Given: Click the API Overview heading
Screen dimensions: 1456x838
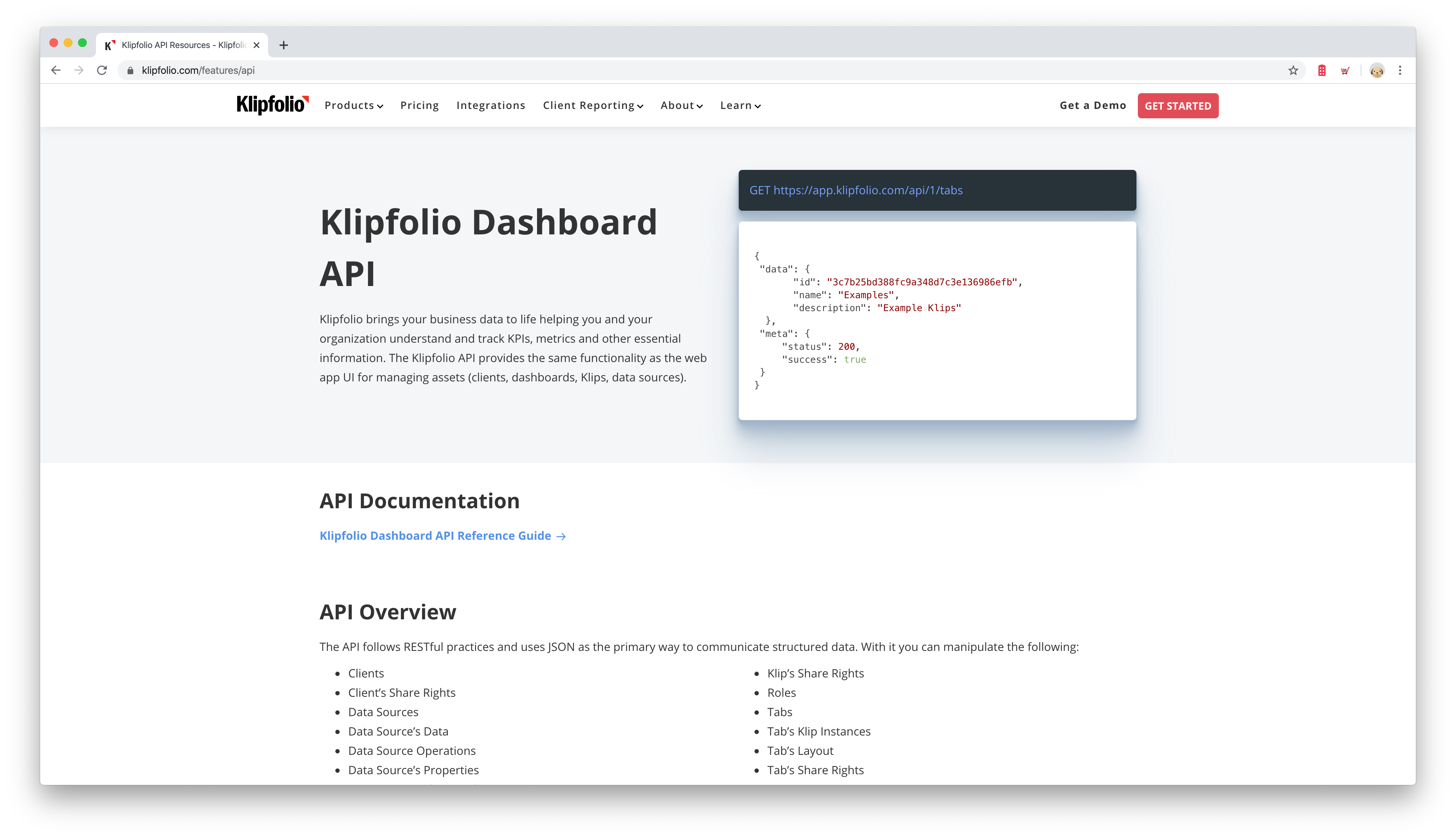Looking at the screenshot, I should point(388,612).
